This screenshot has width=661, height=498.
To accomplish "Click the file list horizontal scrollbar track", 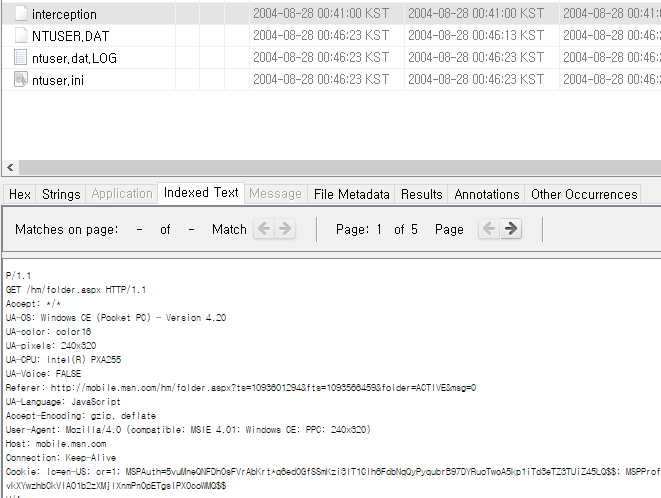I will point(340,167).
